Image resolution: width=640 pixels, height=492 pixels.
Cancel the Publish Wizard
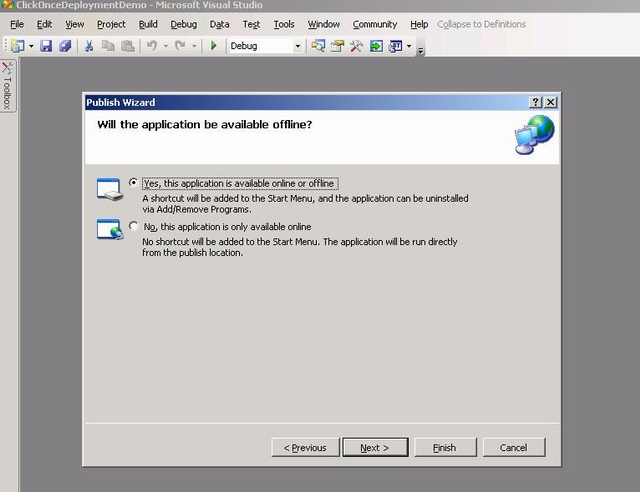point(513,447)
